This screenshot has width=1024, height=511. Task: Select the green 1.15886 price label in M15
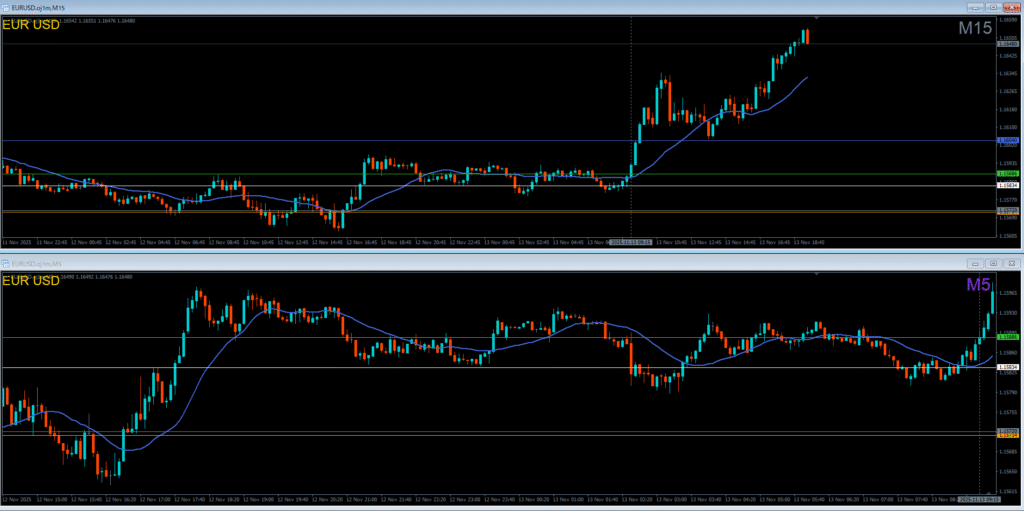pyautogui.click(x=1009, y=174)
